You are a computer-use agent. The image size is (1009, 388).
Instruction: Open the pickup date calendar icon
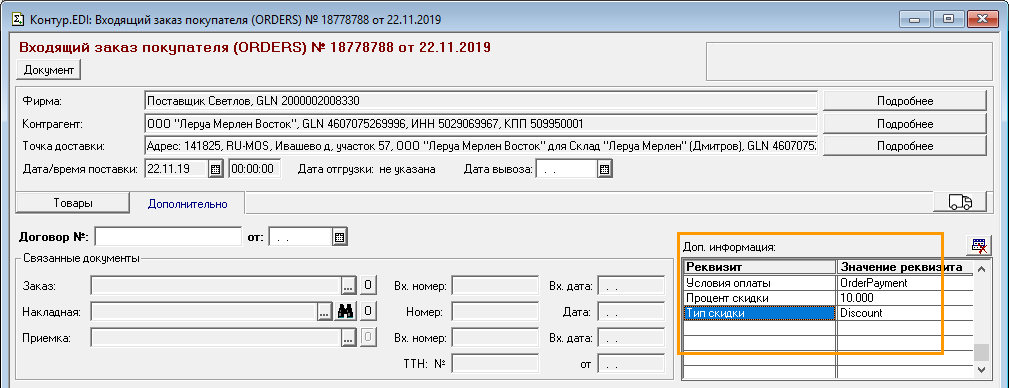tap(604, 170)
